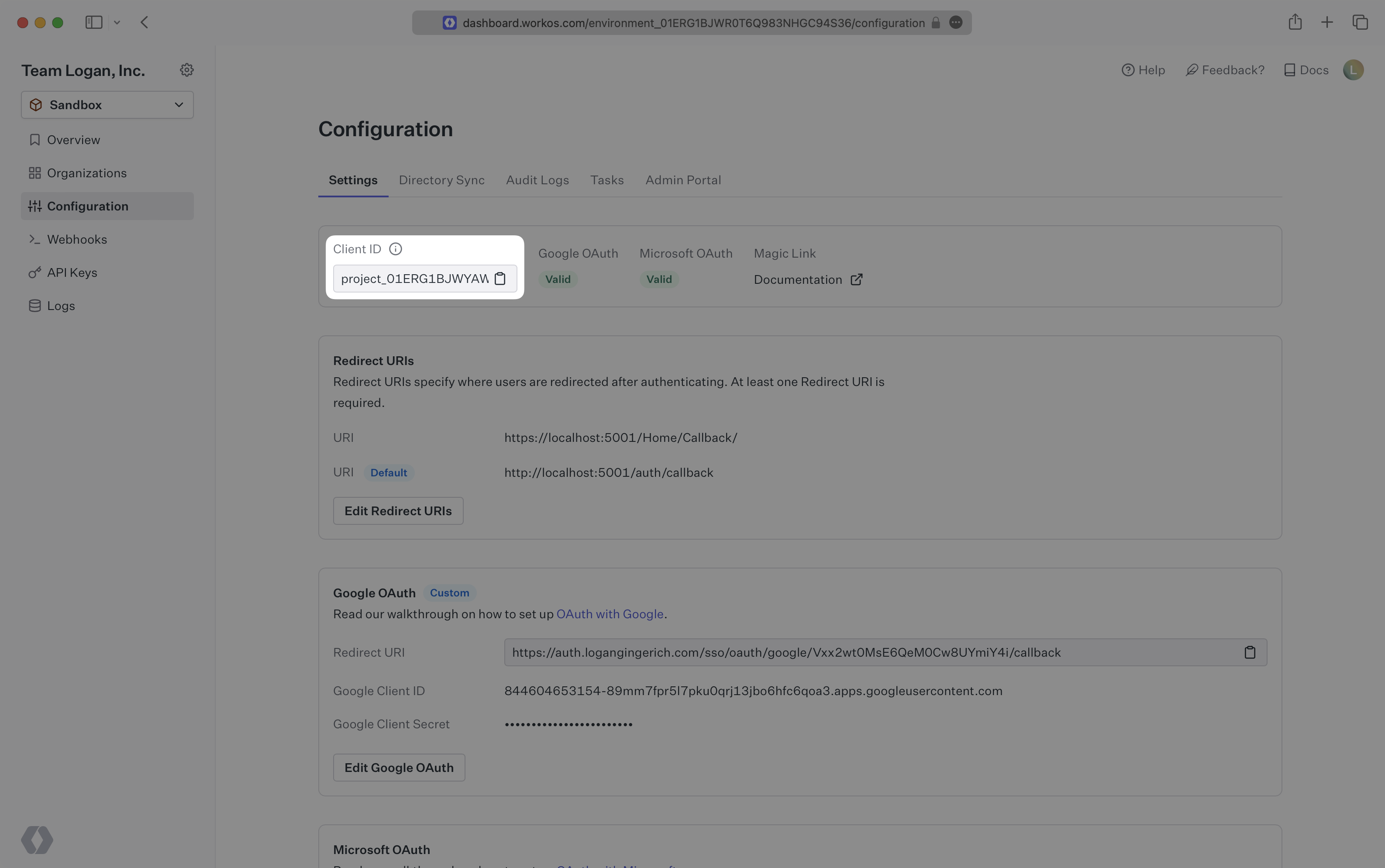
Task: Click Edit Redirect URIs
Action: pos(398,510)
